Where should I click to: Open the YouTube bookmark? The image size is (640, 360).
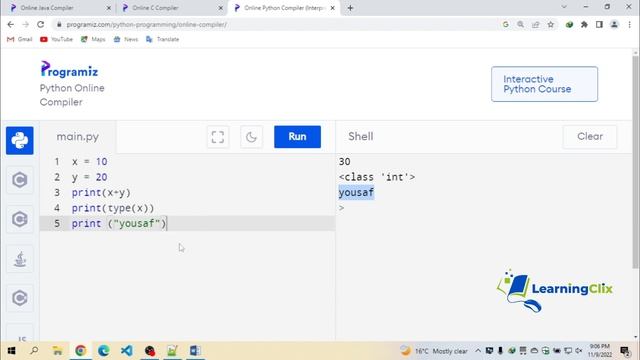56,39
